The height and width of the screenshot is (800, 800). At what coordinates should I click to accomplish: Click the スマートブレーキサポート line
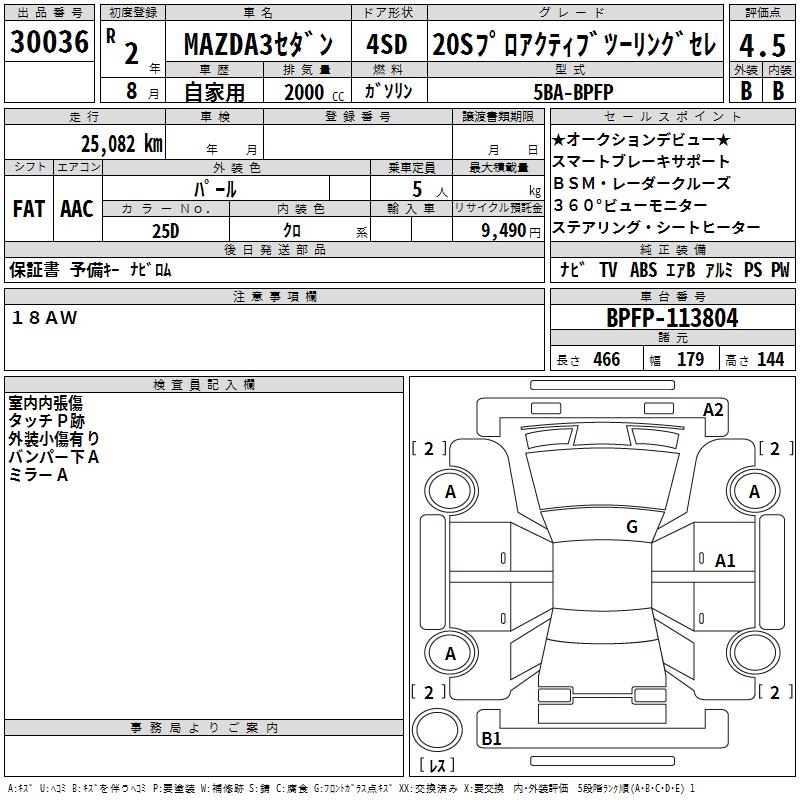(x=641, y=161)
